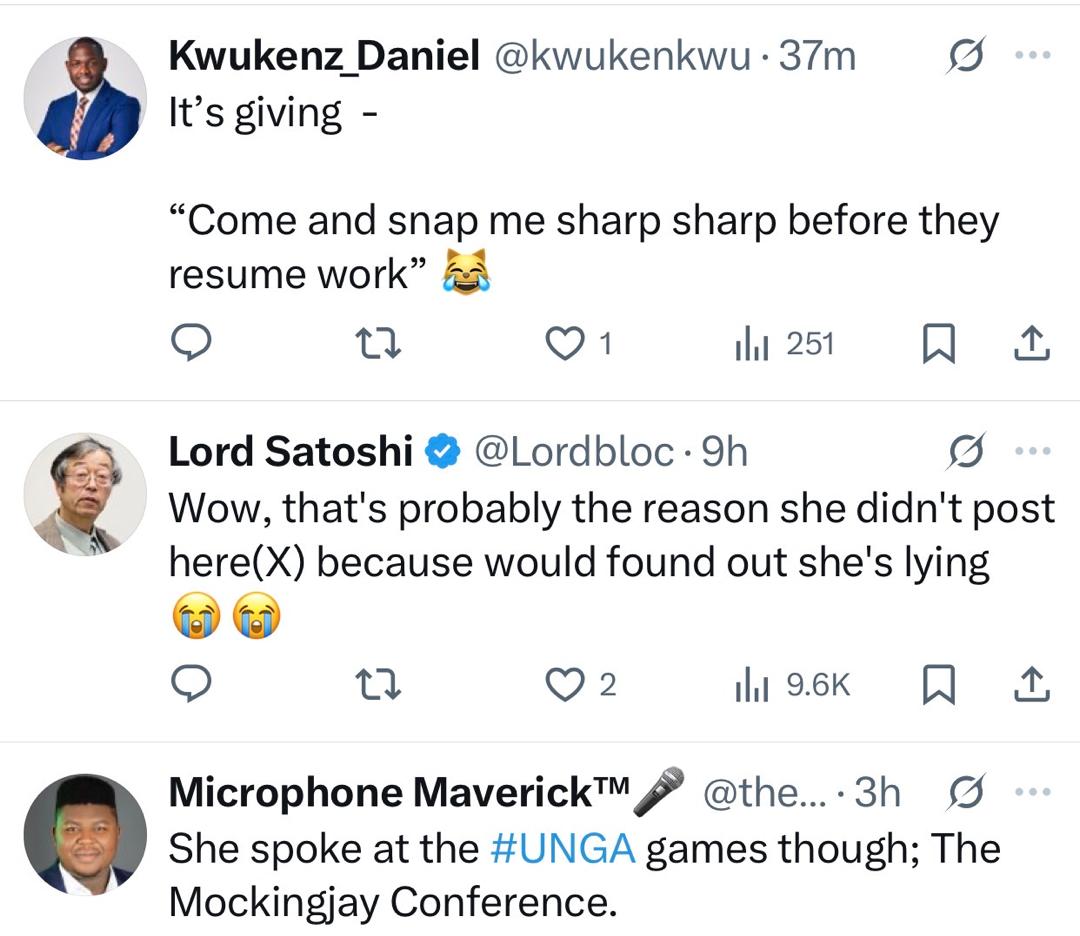Reply to Lord Satoshi's tweet
The height and width of the screenshot is (936, 1080).
point(191,684)
